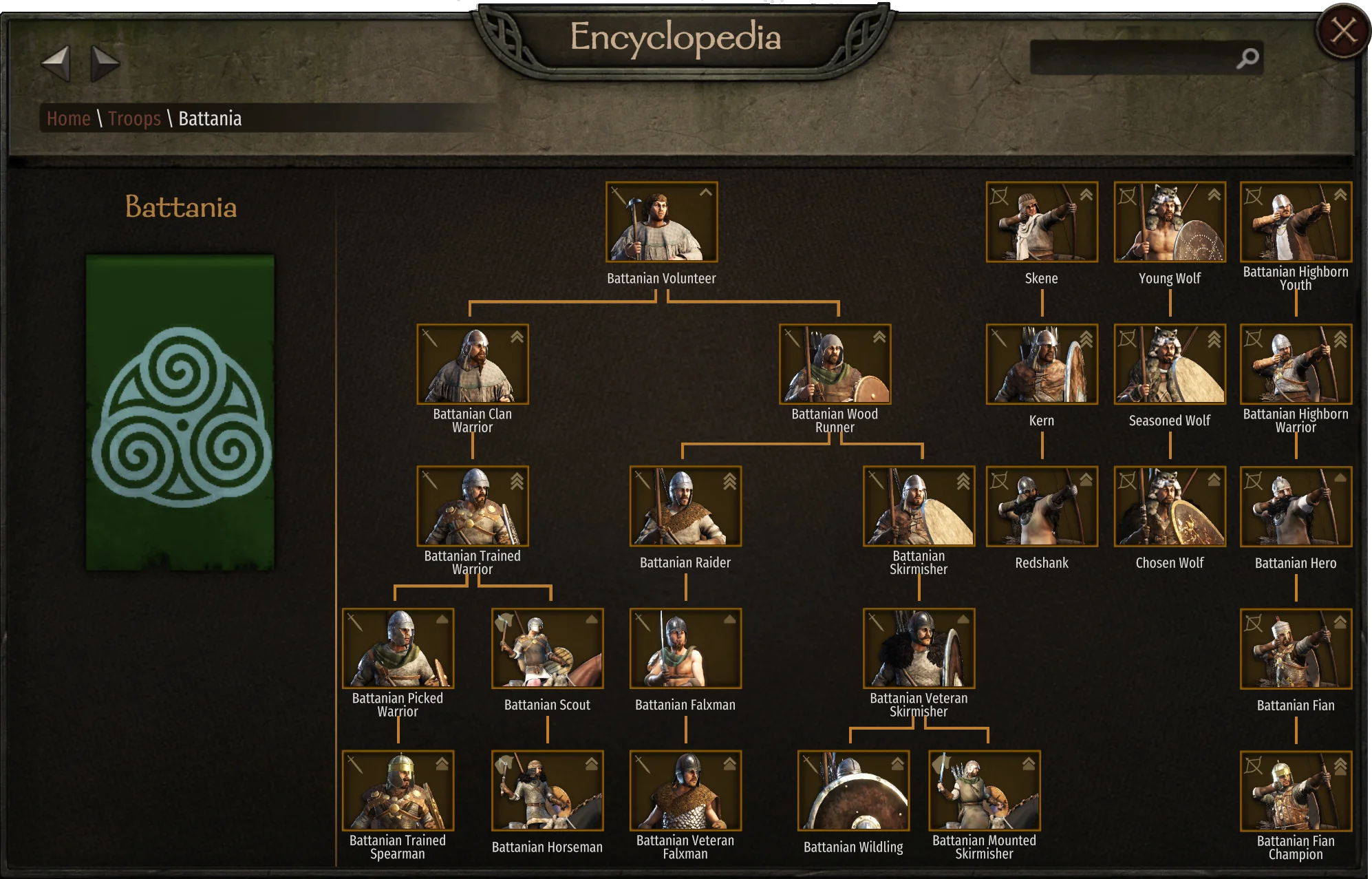Click the magnifying glass search icon
1372x879 pixels.
[x=1247, y=58]
